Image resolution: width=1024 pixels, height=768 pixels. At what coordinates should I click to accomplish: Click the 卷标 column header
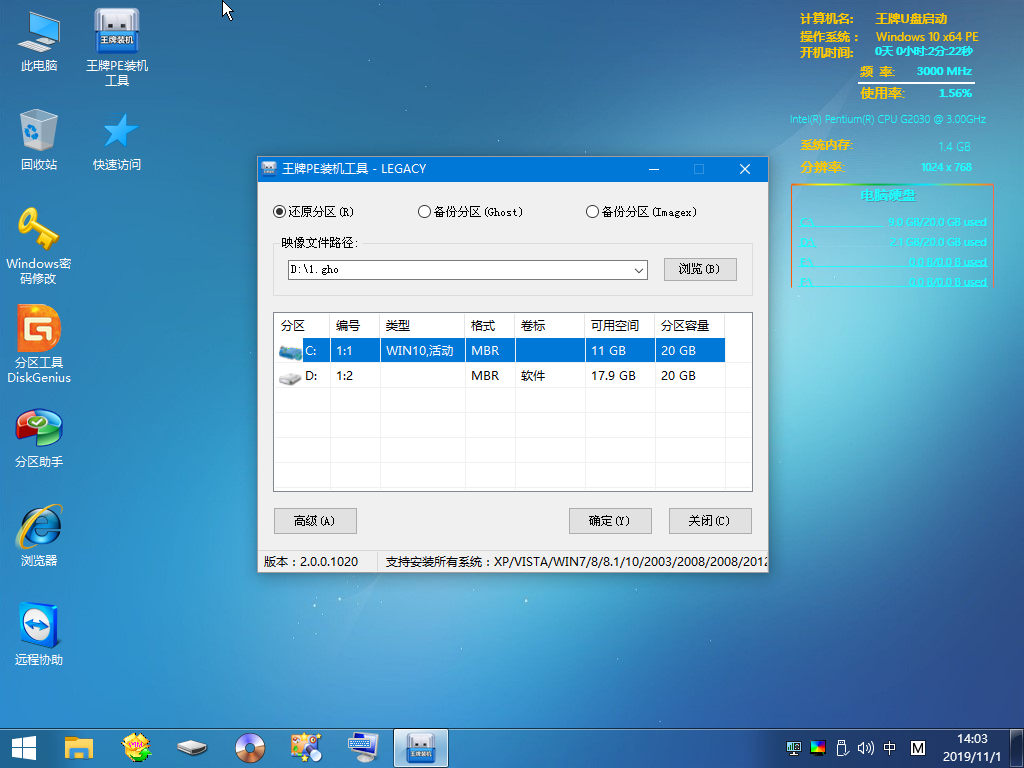click(x=550, y=325)
